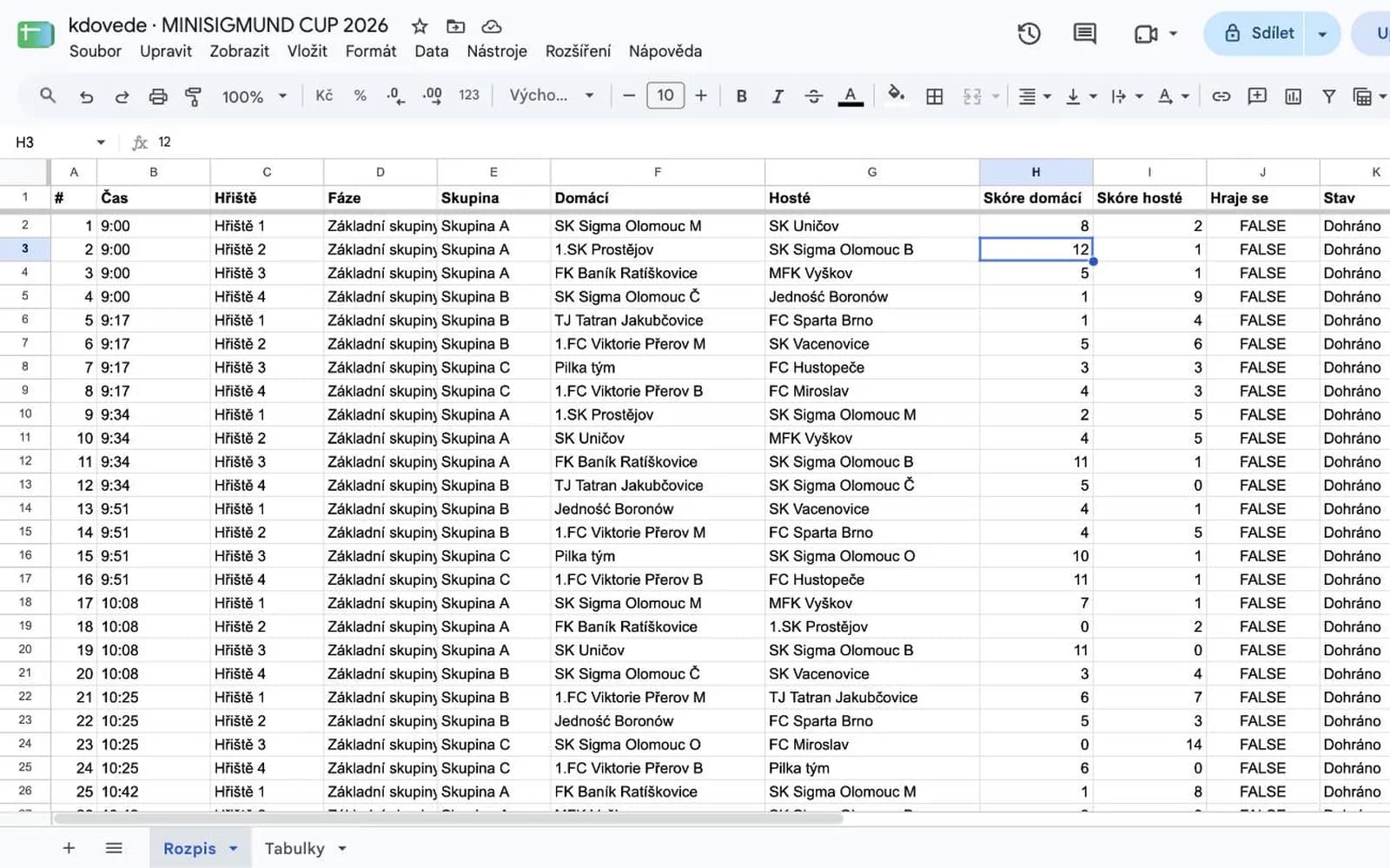The width and height of the screenshot is (1390, 868).
Task: Open vertical align dropdown
Action: 1082,96
